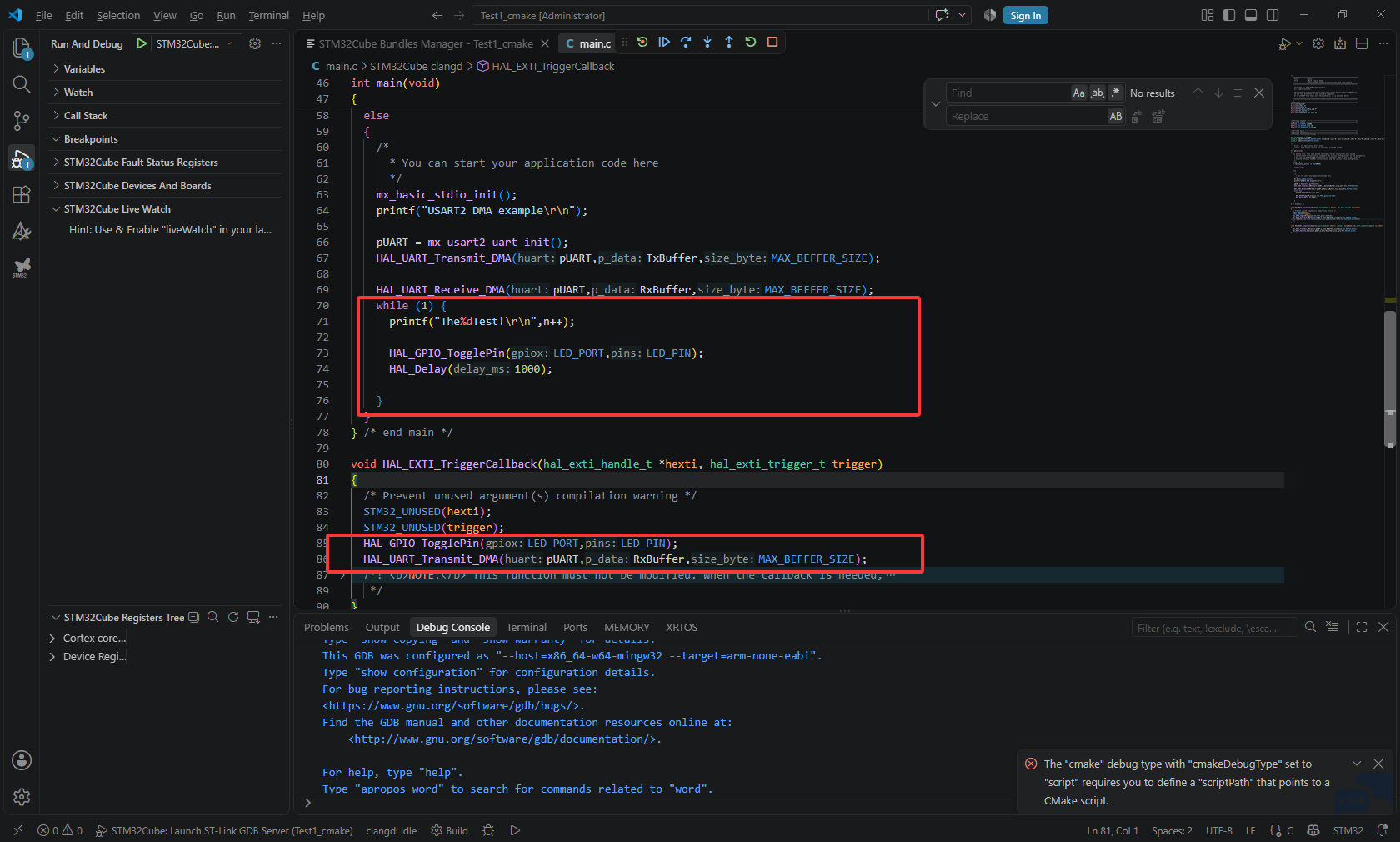The image size is (1400, 842).
Task: Expand STM32Cube Fault Status Registers
Action: 165,163
